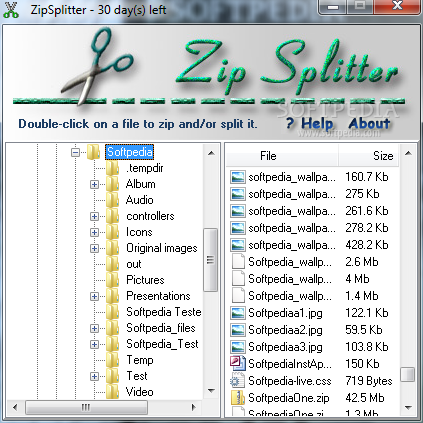Select the Softpedia-live.css file name
Viewport: 423px width, 423px height.
tap(290, 381)
